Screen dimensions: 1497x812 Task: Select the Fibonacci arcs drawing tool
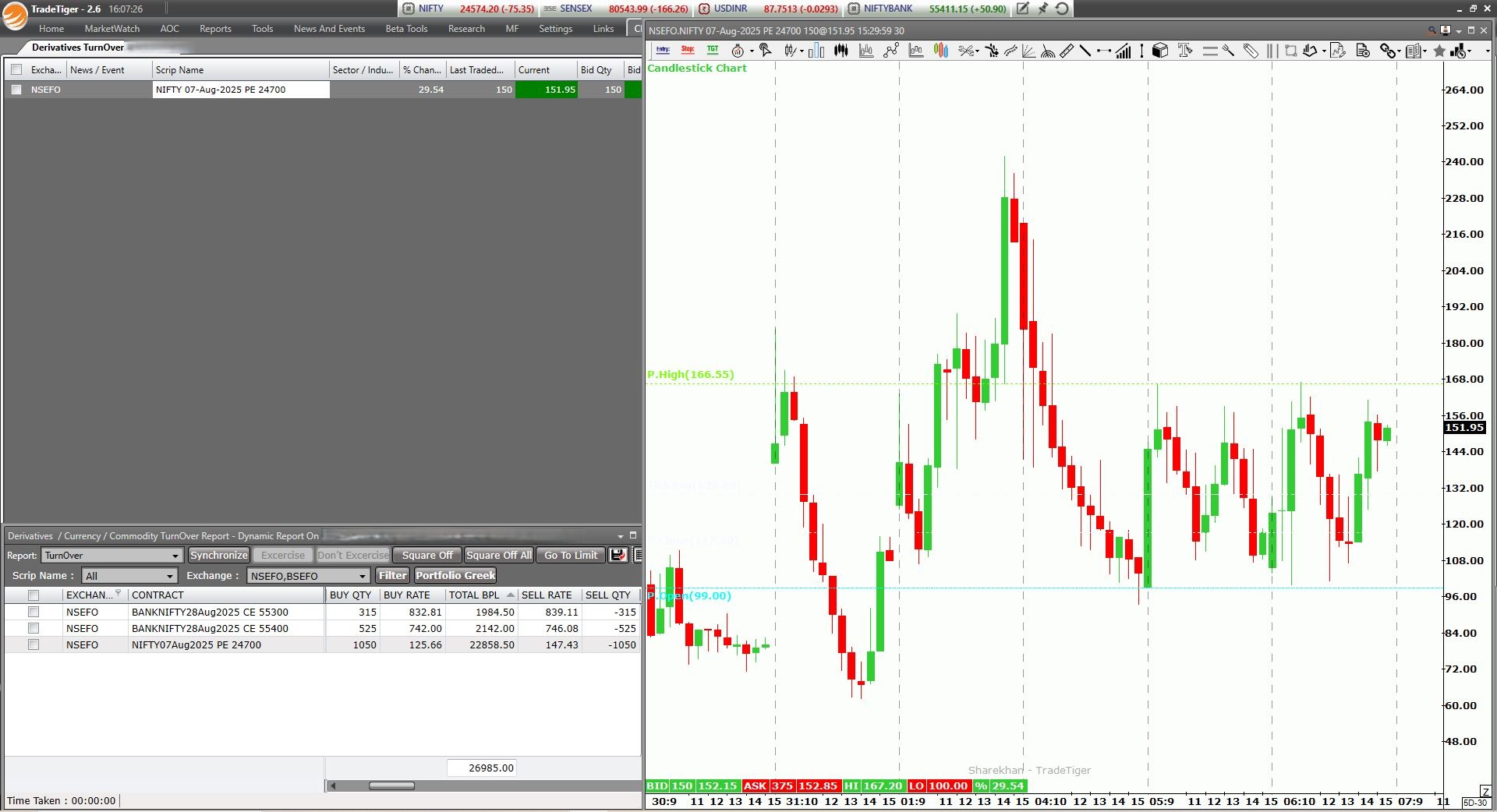pos(1048,51)
